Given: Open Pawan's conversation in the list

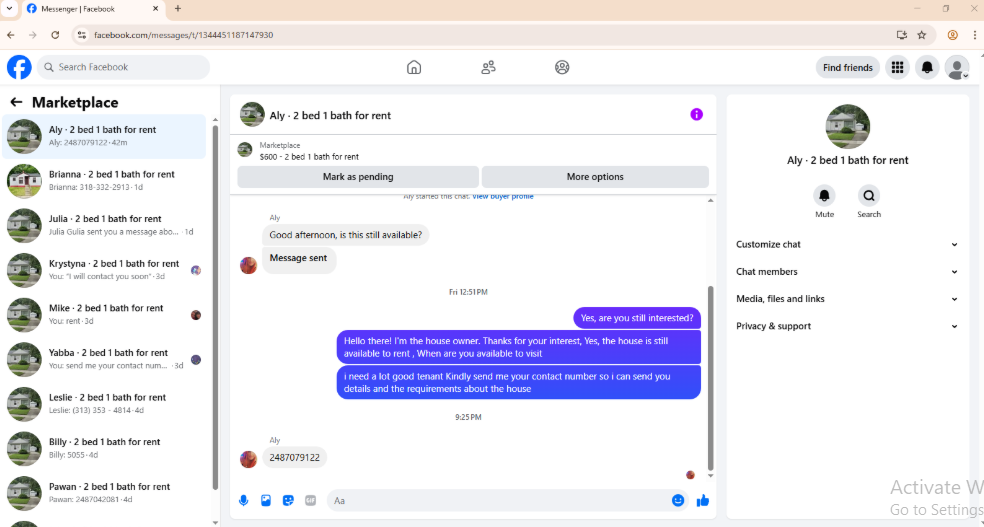Looking at the screenshot, I should pos(104,492).
